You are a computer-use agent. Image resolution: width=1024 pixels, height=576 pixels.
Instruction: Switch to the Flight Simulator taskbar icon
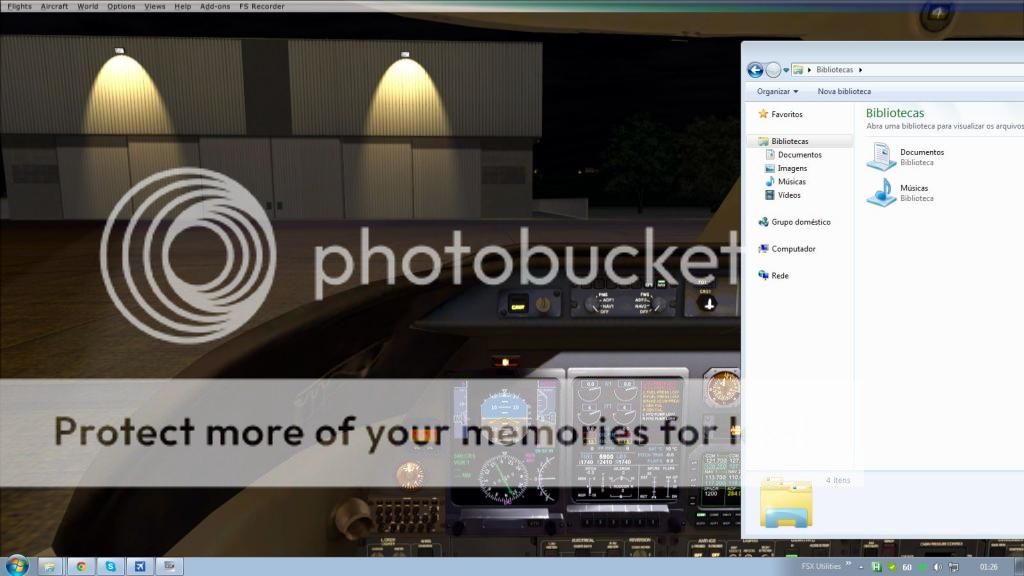click(x=140, y=566)
